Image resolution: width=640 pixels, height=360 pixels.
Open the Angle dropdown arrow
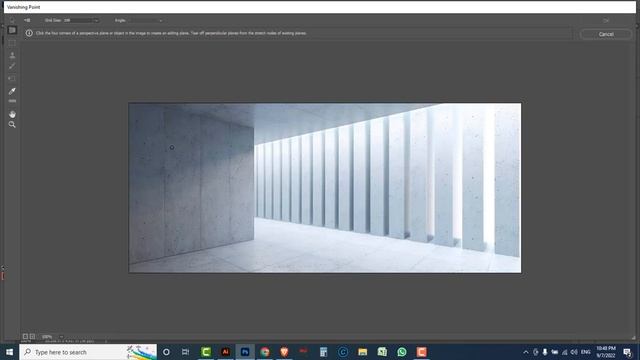[x=160, y=20]
